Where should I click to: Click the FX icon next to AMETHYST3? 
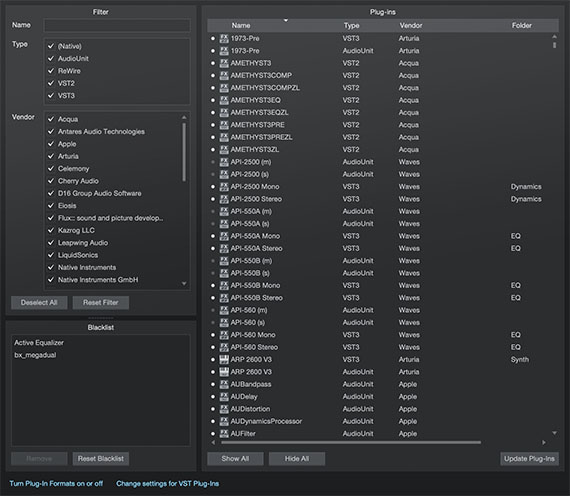(224, 63)
